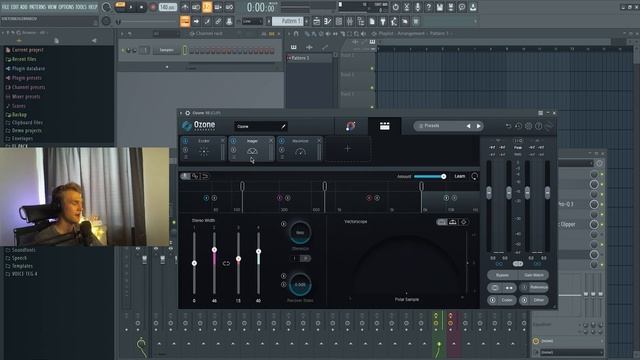This screenshot has height=360, width=640.
Task: Open the Pattern 1 selector dropdown
Action: (287, 21)
